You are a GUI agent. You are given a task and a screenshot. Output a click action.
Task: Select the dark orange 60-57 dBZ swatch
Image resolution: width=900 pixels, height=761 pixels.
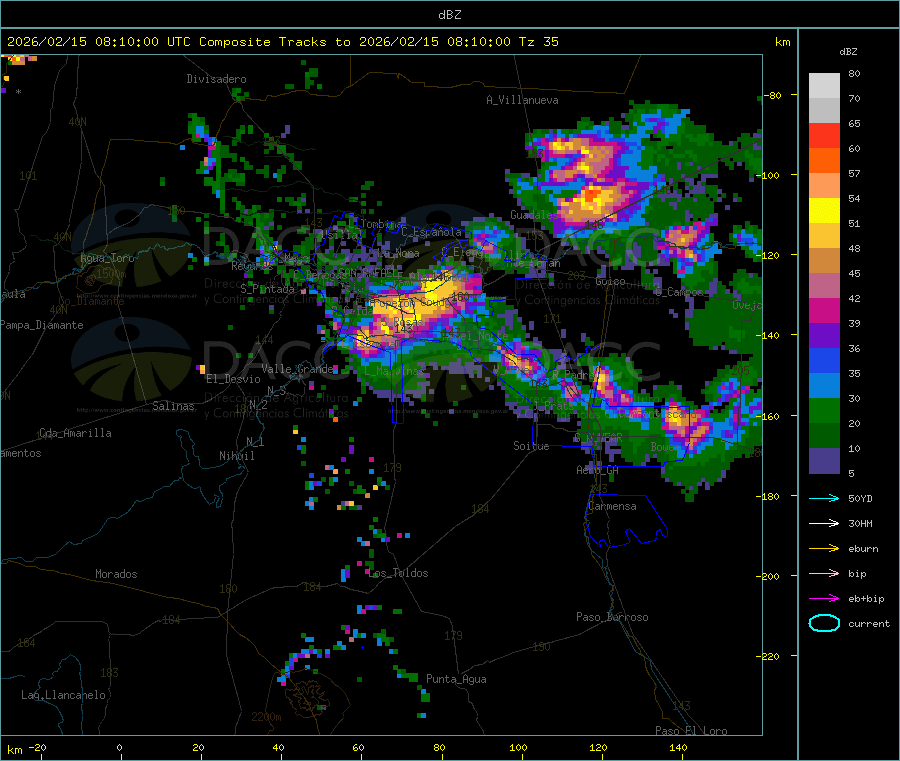pos(824,161)
